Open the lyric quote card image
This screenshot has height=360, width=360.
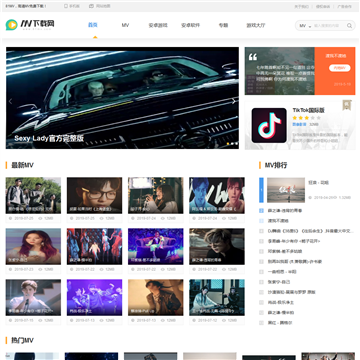coord(280,71)
